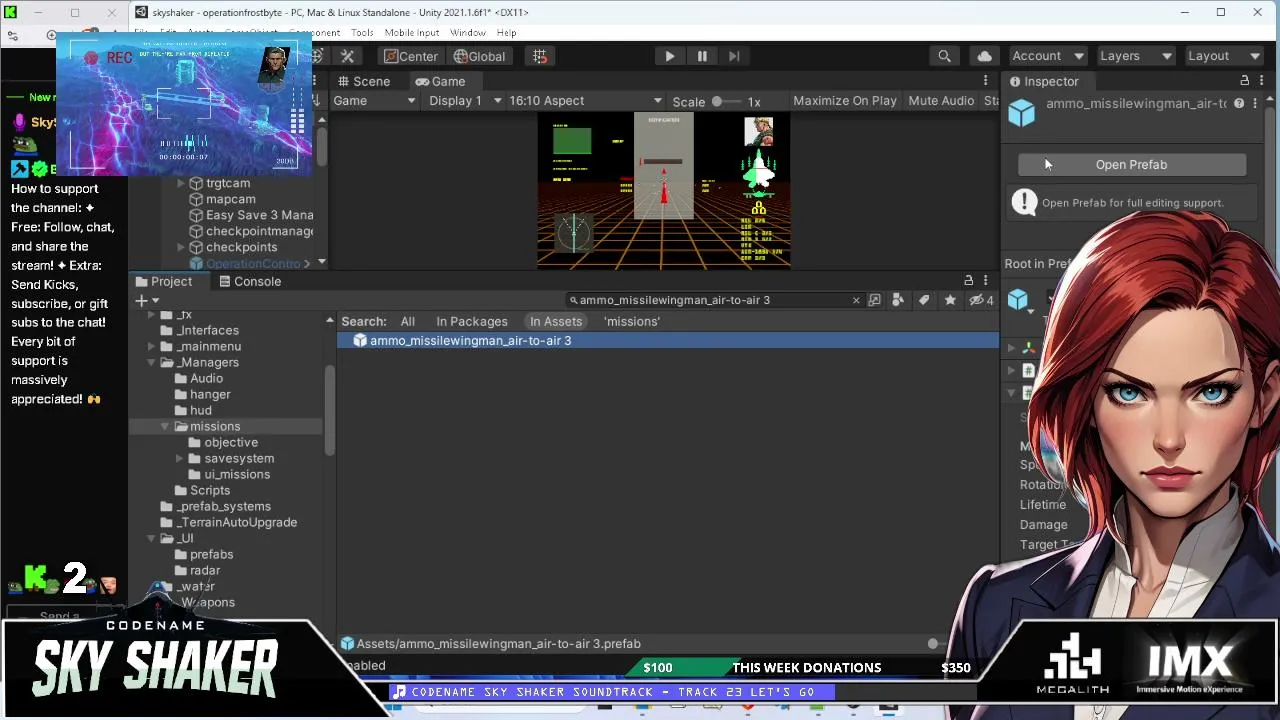
Task: Open the prefab header's three-dot menu
Action: click(1255, 103)
